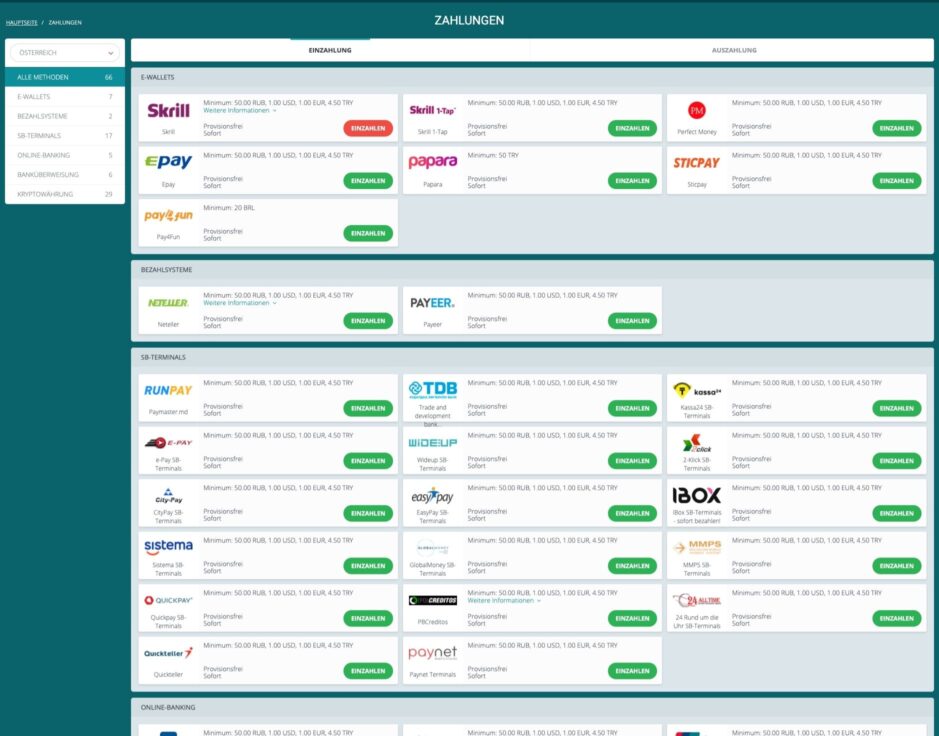Choose the Neteller logo
This screenshot has height=736, width=939.
click(x=168, y=303)
